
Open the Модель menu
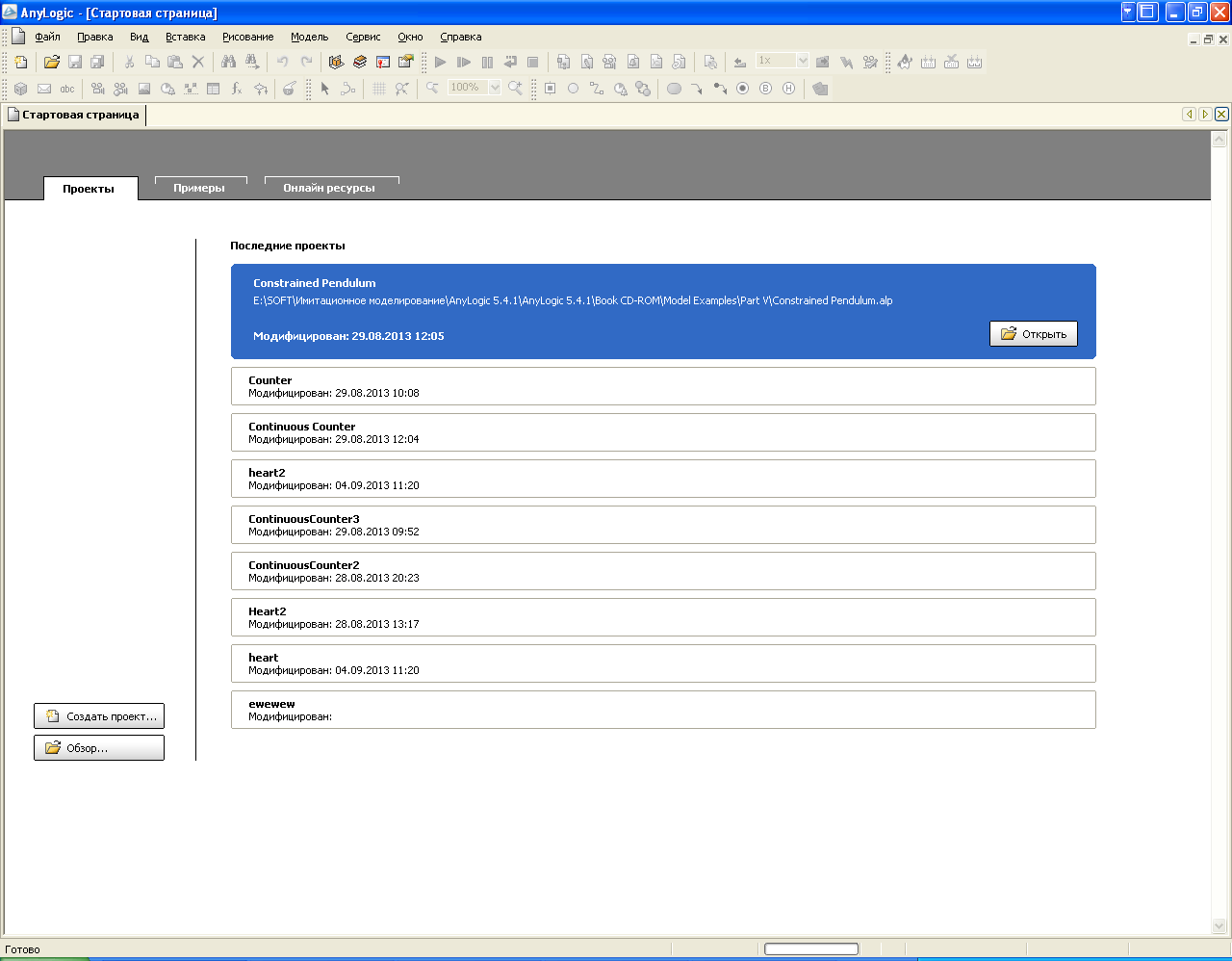click(310, 37)
